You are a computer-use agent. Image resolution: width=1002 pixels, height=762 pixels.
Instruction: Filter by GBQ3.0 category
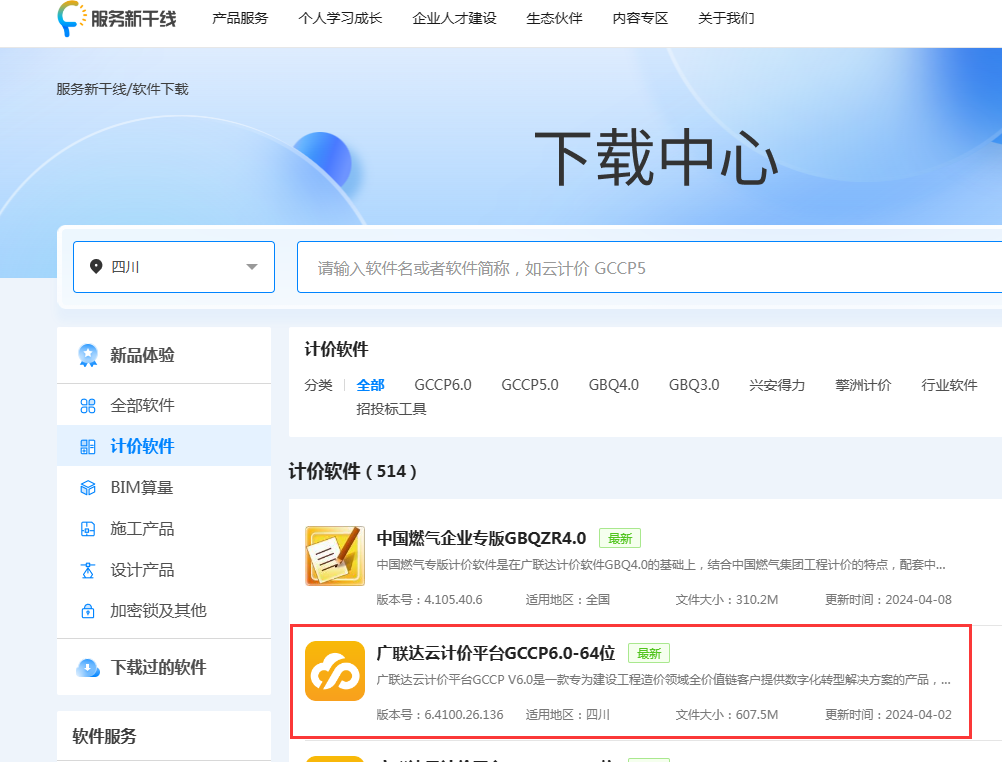coord(694,385)
